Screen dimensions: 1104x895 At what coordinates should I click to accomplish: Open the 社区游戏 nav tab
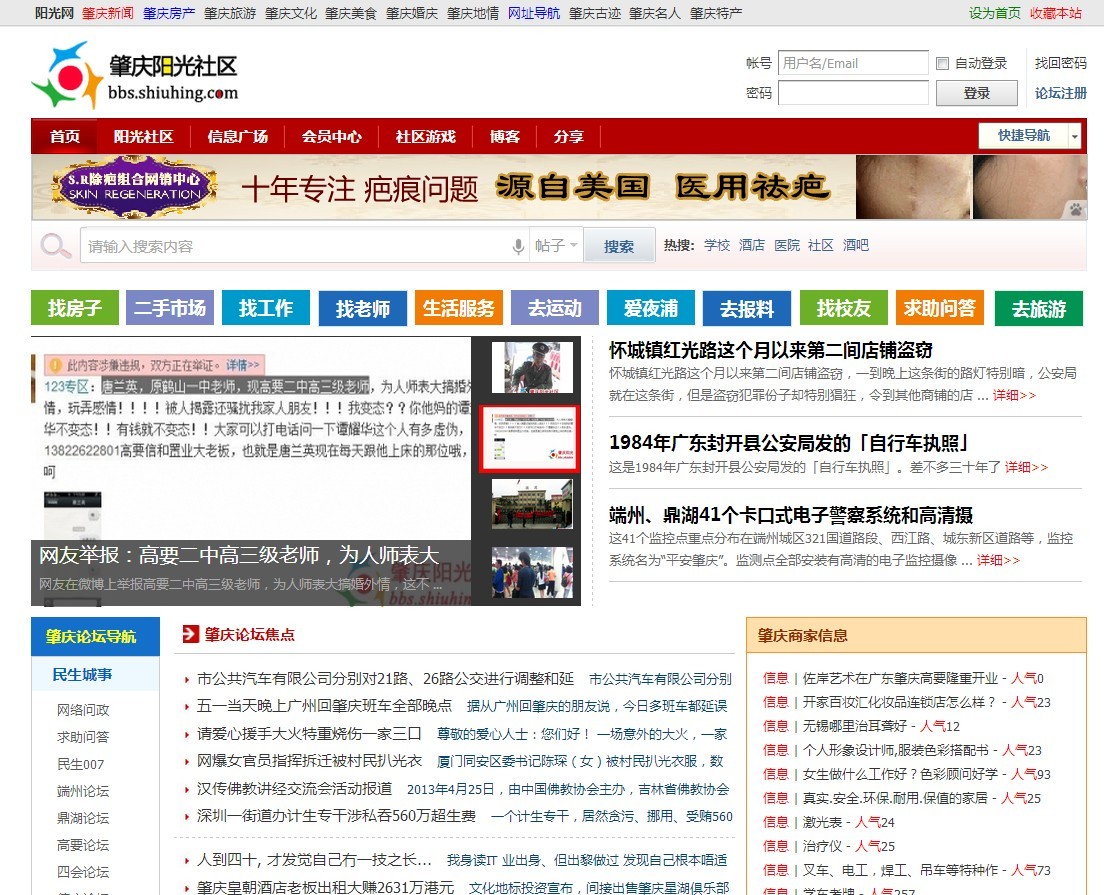425,136
